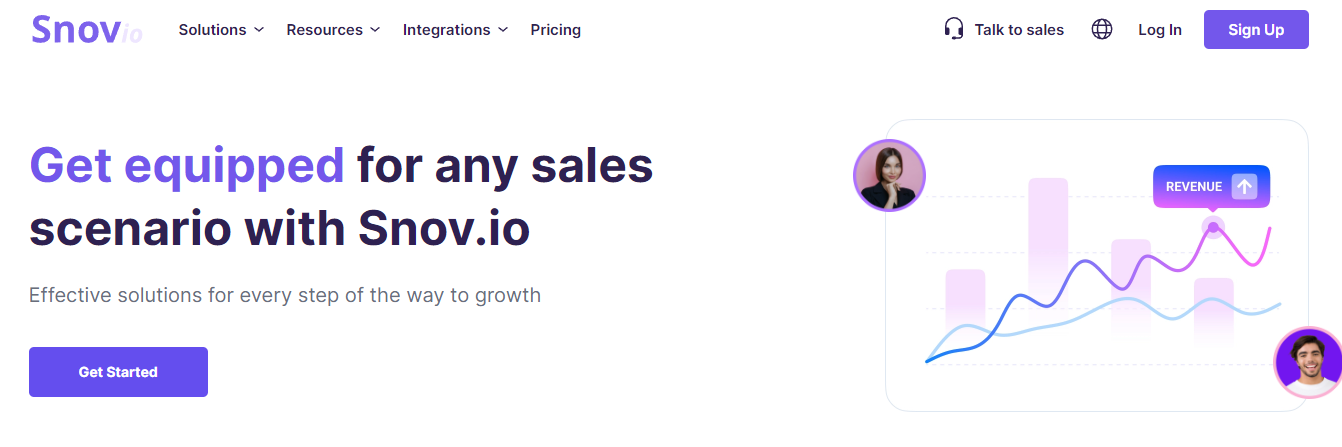This screenshot has height=447, width=1342.
Task: Click the chevron next to Resources
Action: pyautogui.click(x=375, y=30)
